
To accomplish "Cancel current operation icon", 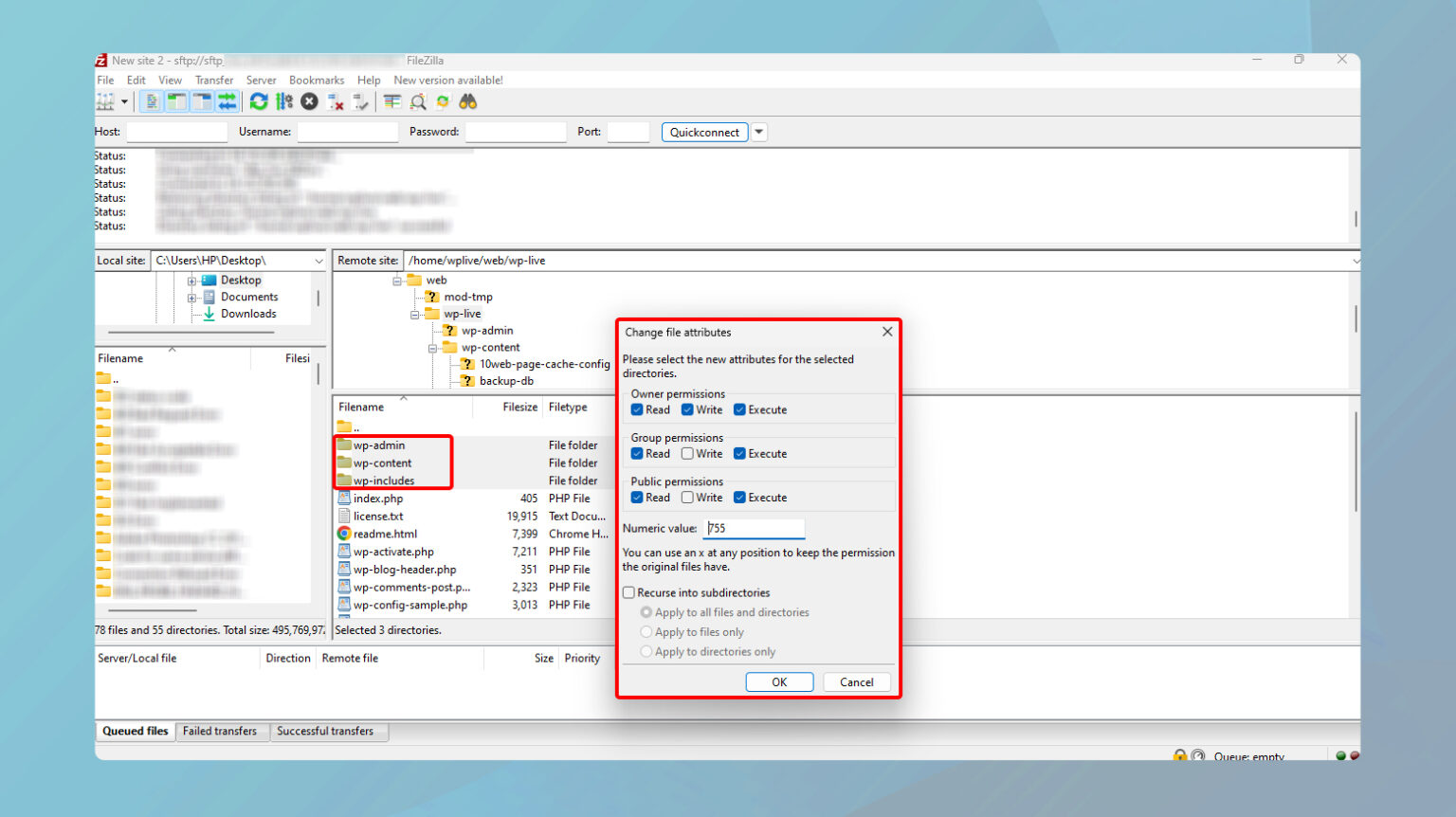I will [309, 102].
